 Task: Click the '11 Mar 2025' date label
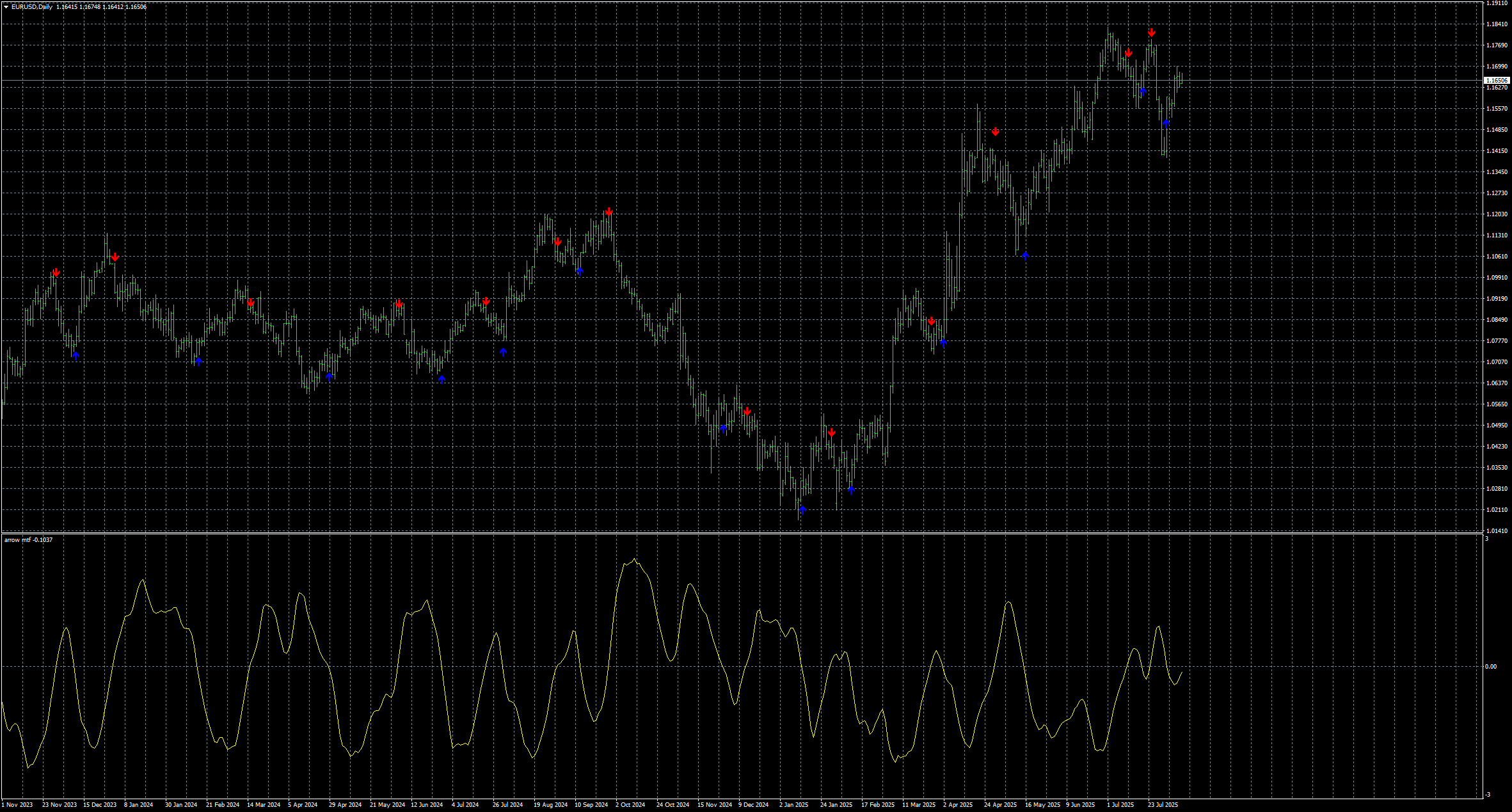(x=919, y=805)
